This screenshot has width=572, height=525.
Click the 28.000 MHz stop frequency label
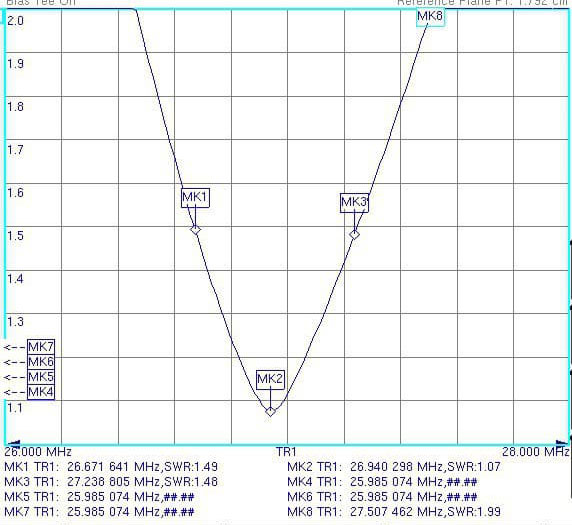[536, 452]
